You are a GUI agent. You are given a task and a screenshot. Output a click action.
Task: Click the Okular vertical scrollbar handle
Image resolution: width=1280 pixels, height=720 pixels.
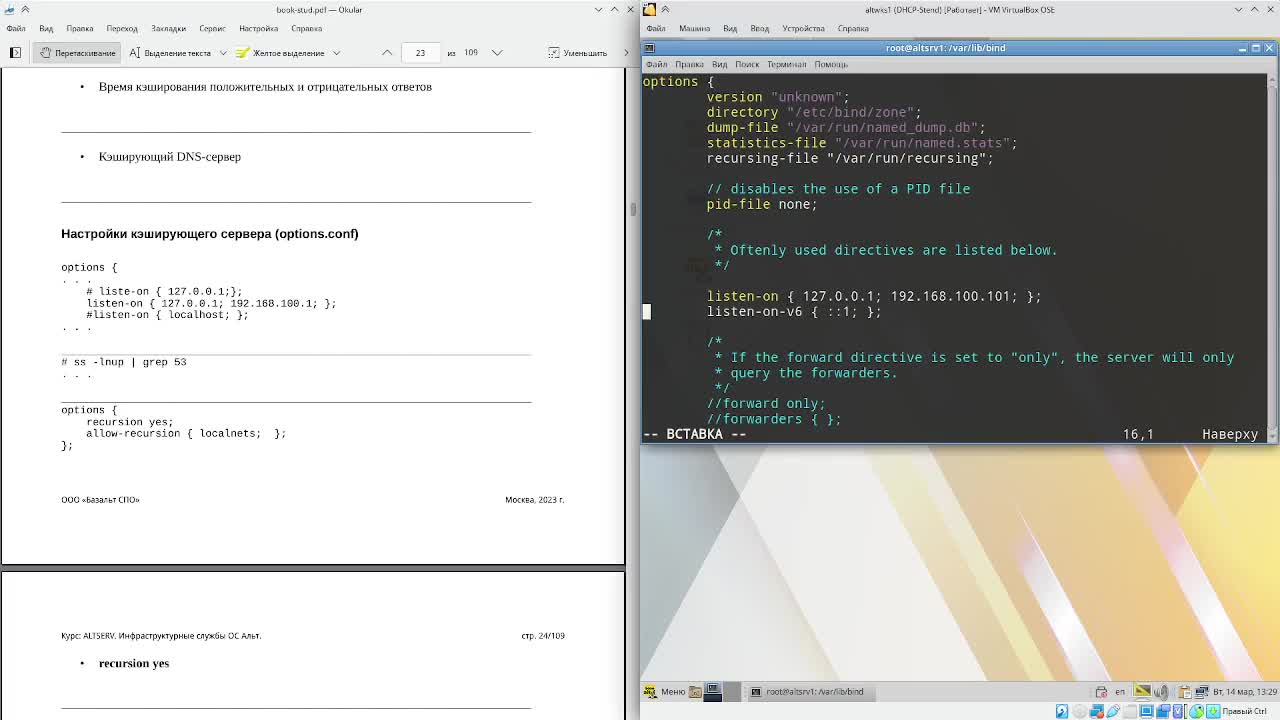(x=632, y=209)
